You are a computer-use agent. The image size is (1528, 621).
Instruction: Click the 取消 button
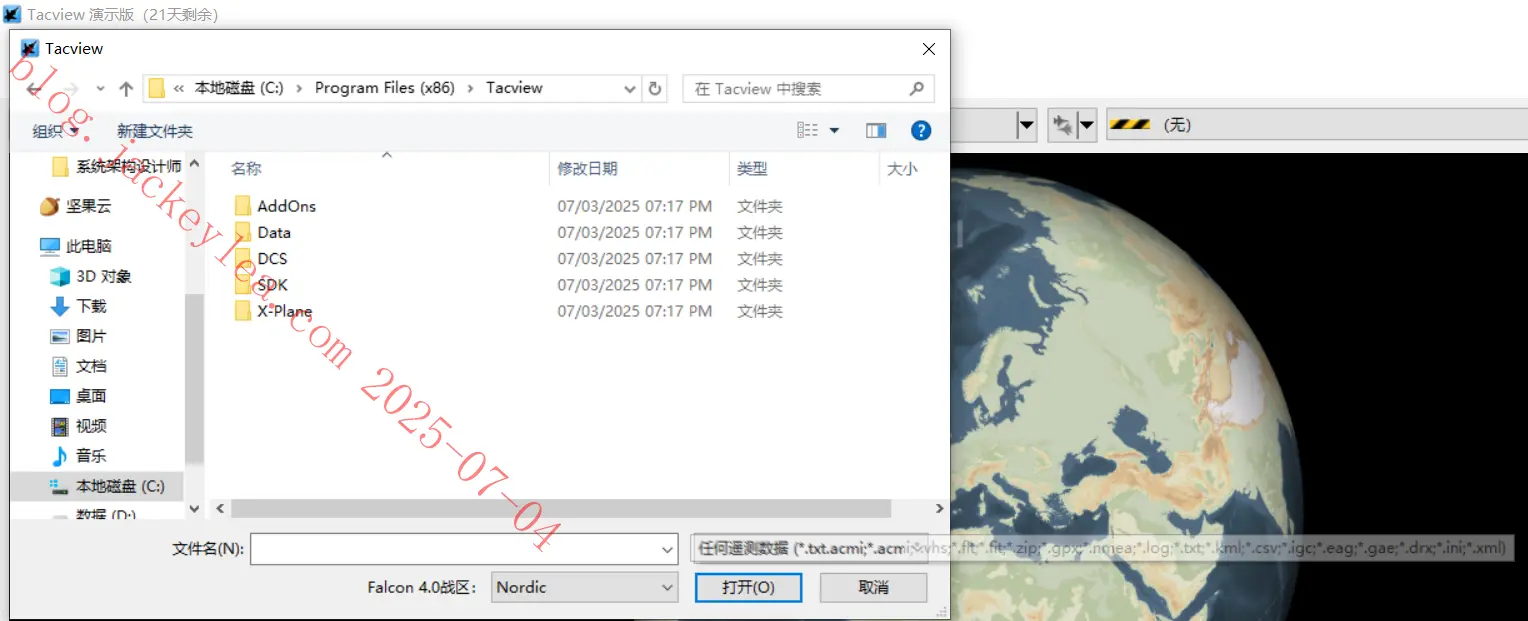tap(873, 587)
